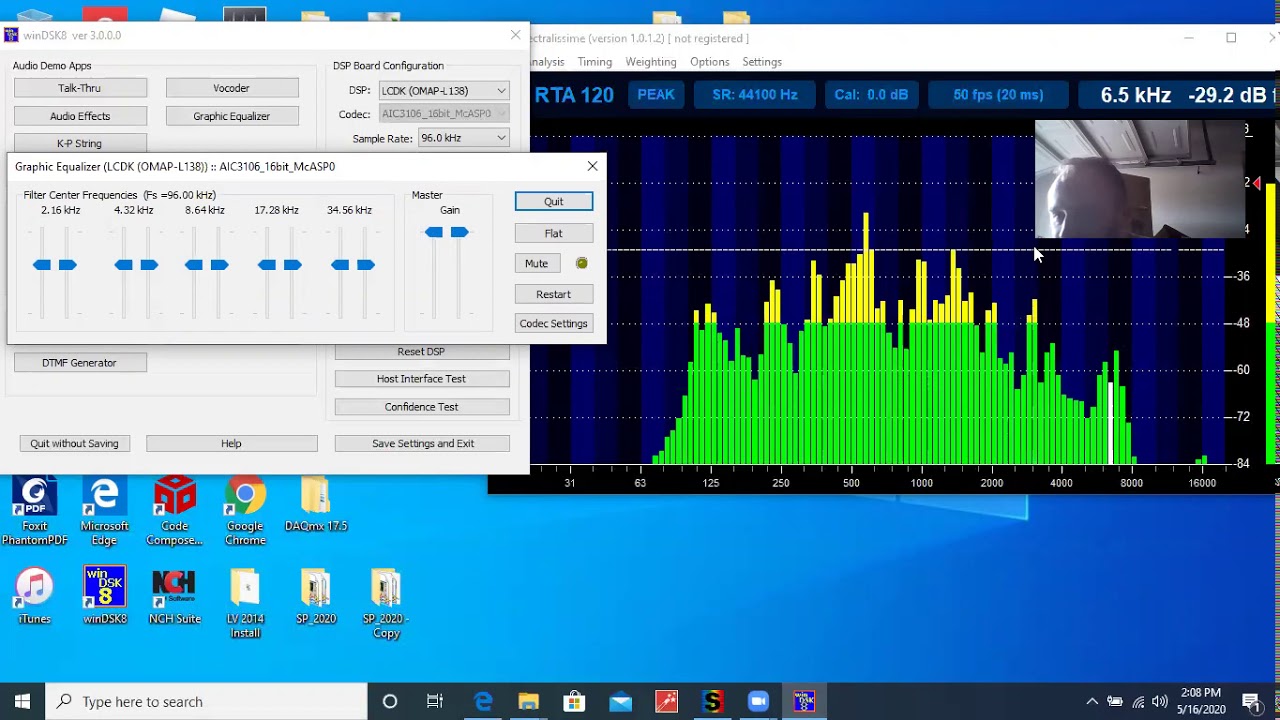The width and height of the screenshot is (1280, 720).
Task: Open the Mail app from taskbar
Action: click(x=621, y=701)
